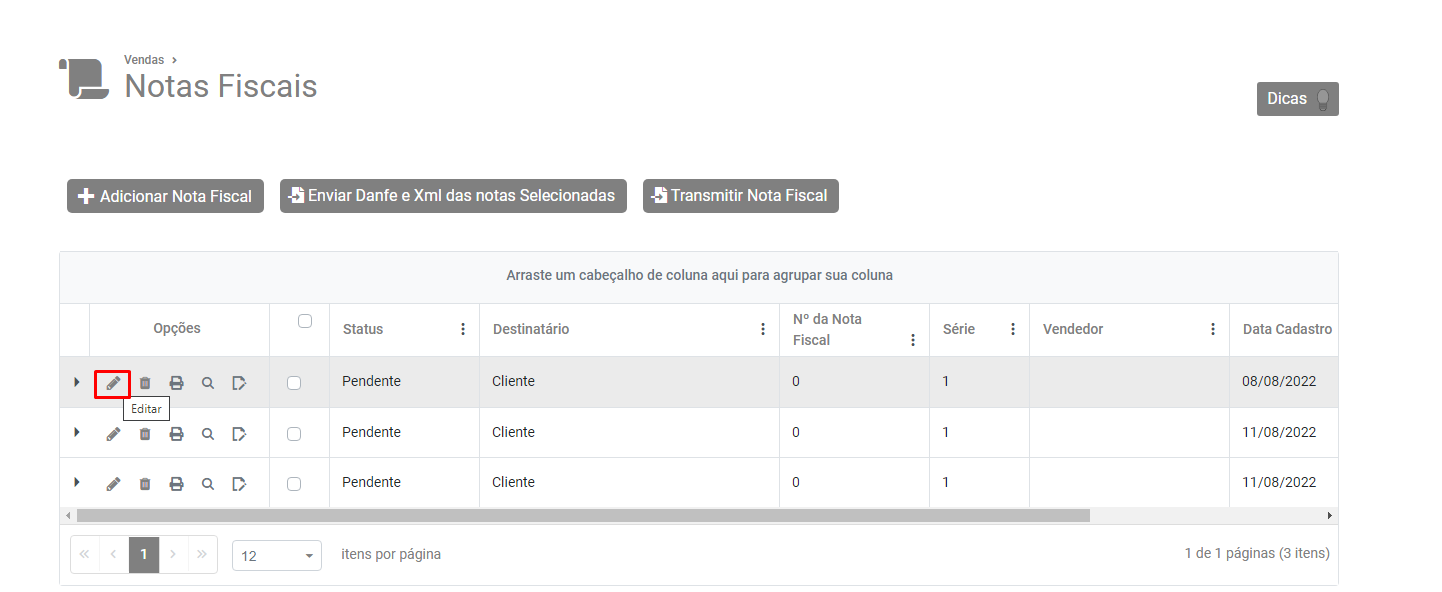Open the Status column options menu
Image resolution: width=1442 pixels, height=592 pixels.
462,329
